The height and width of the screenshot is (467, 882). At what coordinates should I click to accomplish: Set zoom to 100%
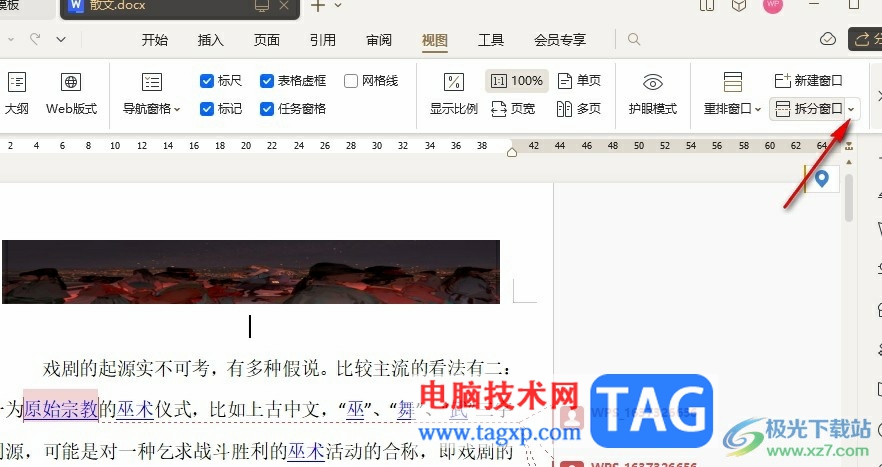coord(516,81)
